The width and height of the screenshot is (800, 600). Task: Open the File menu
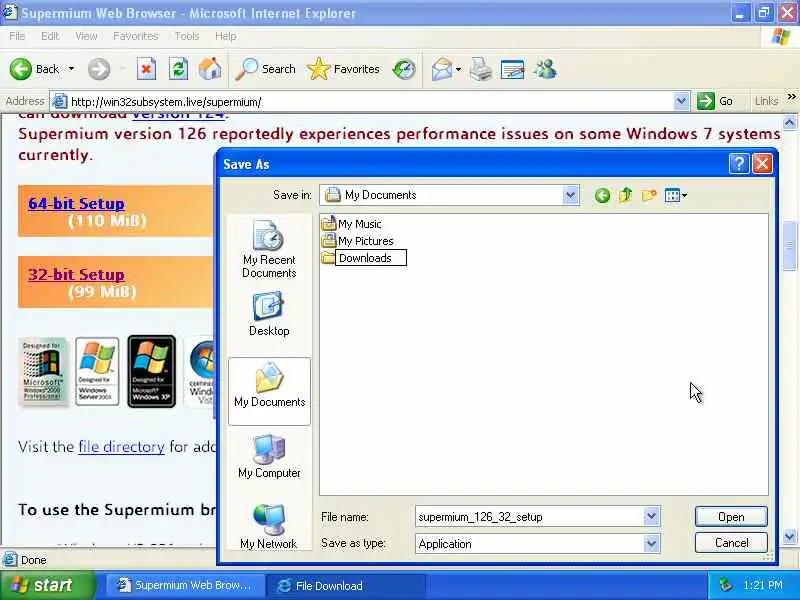[x=17, y=36]
